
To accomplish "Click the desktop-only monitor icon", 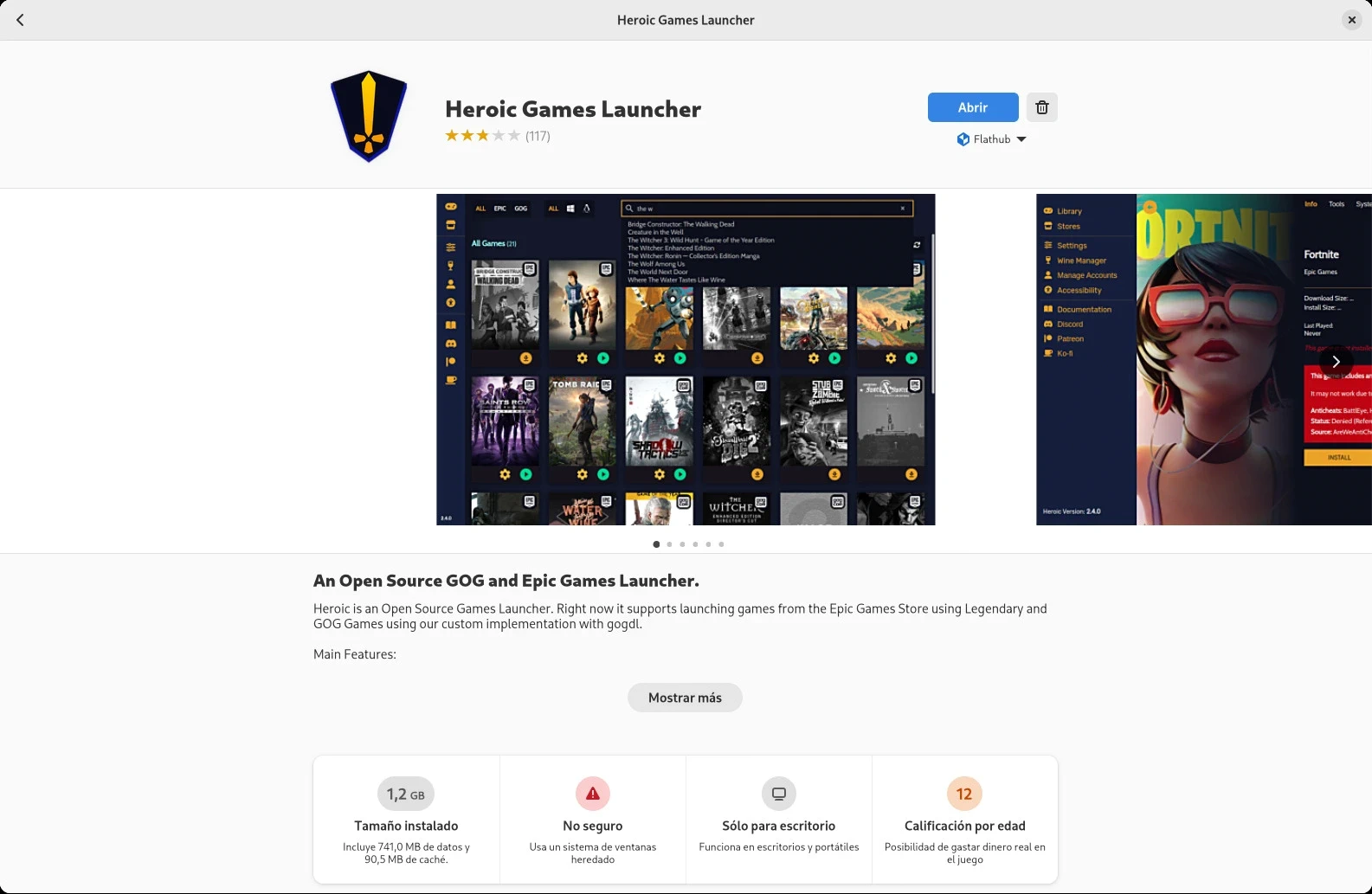I will pyautogui.click(x=779, y=794).
